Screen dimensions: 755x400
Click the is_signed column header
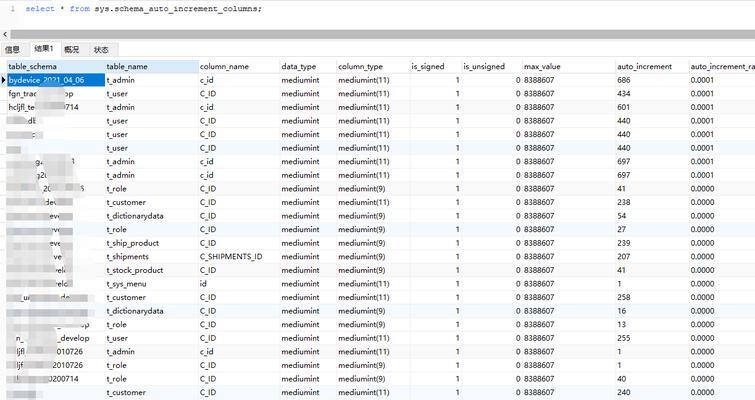coord(428,66)
